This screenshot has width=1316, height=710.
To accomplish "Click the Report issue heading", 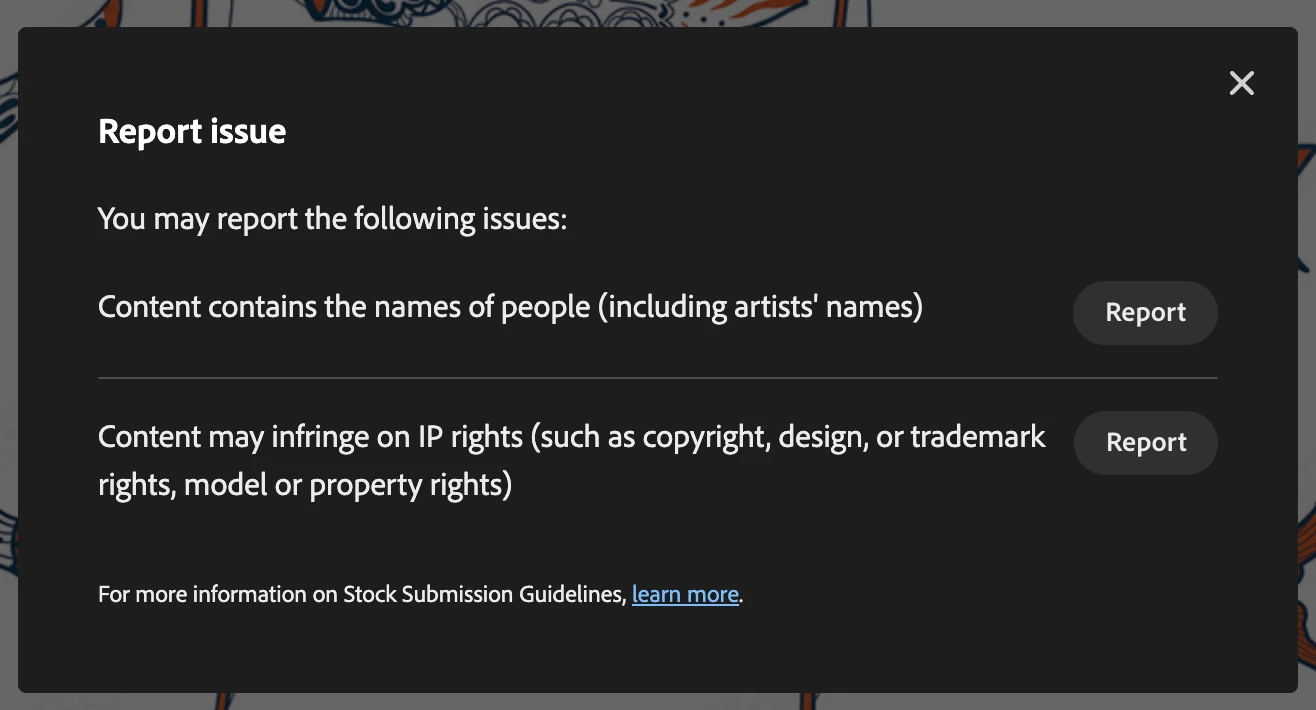I will pyautogui.click(x=192, y=131).
